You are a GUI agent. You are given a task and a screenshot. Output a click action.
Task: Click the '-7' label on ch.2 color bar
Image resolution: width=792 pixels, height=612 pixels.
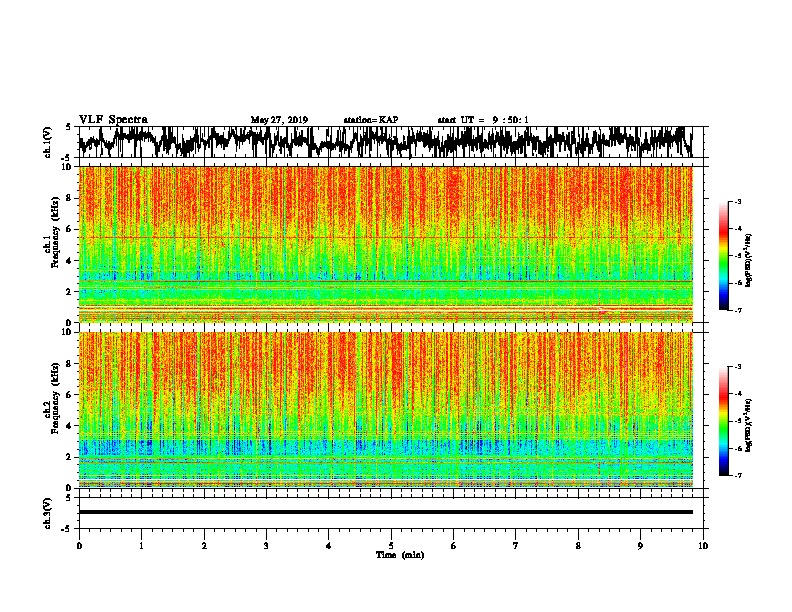point(737,475)
